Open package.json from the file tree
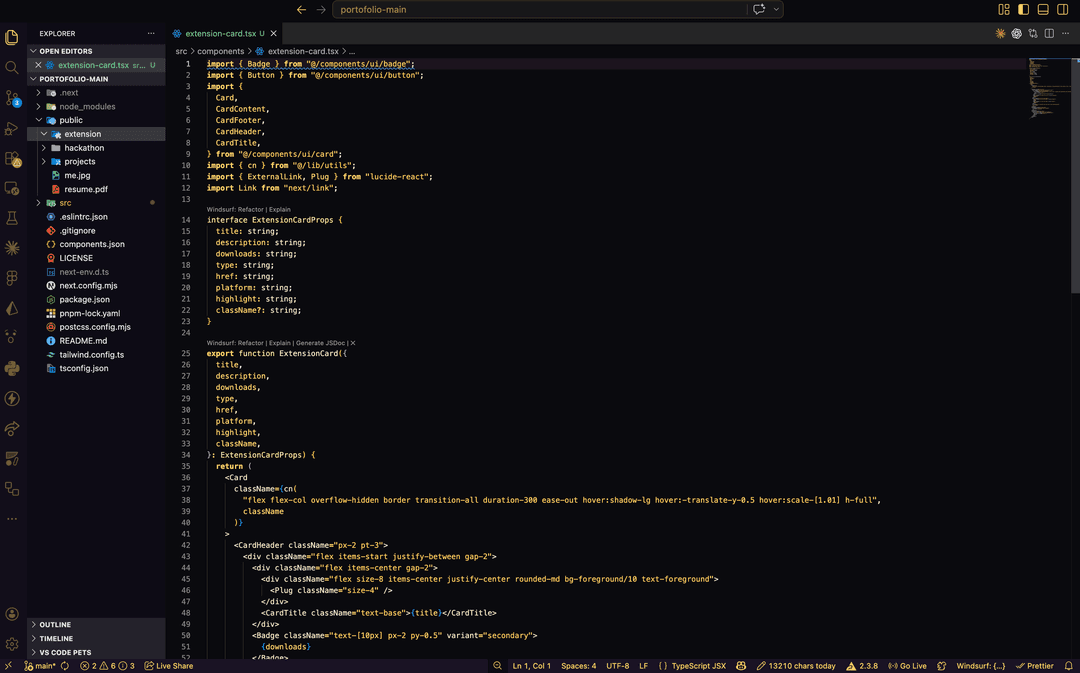 [x=84, y=299]
